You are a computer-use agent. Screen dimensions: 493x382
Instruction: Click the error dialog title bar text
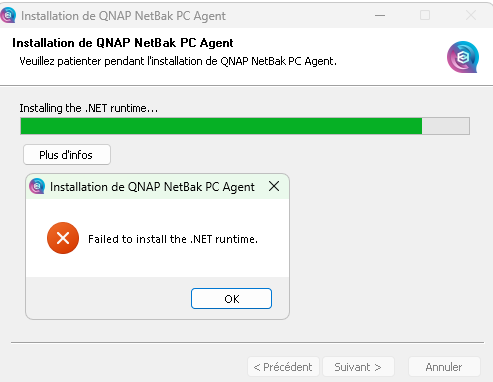click(152, 187)
